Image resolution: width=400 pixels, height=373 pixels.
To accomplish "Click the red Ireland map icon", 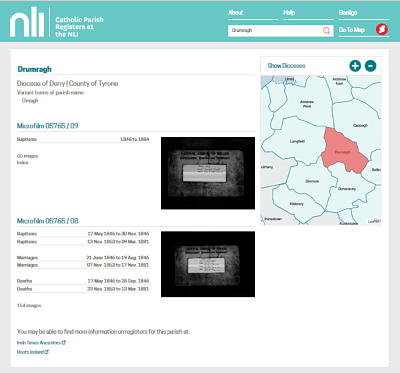I will tap(382, 30).
